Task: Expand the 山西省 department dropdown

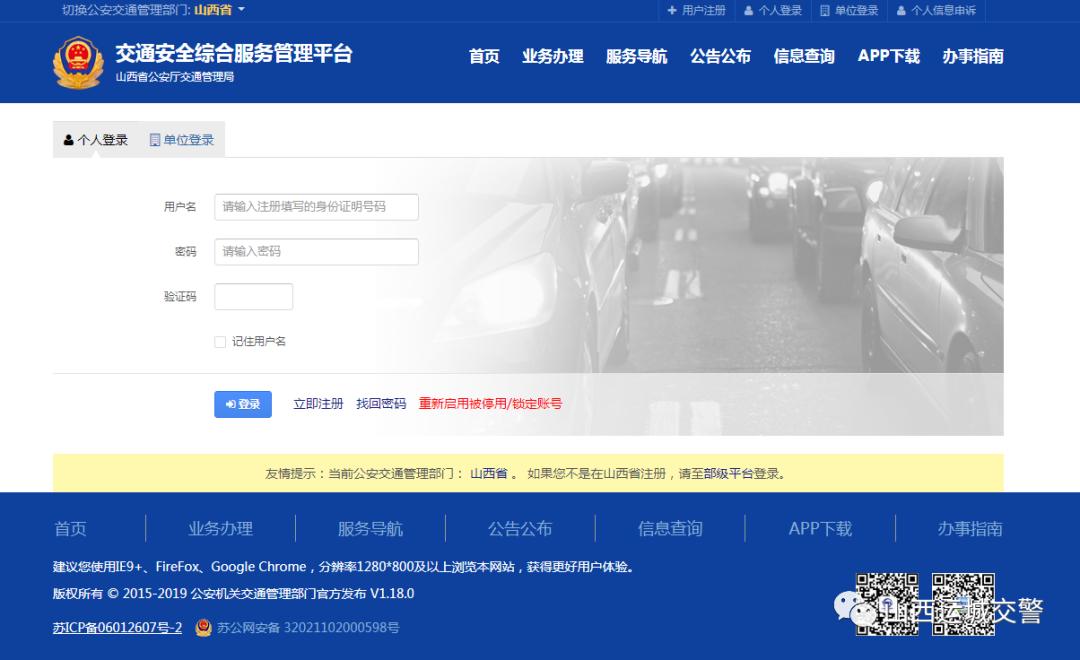Action: tap(219, 10)
